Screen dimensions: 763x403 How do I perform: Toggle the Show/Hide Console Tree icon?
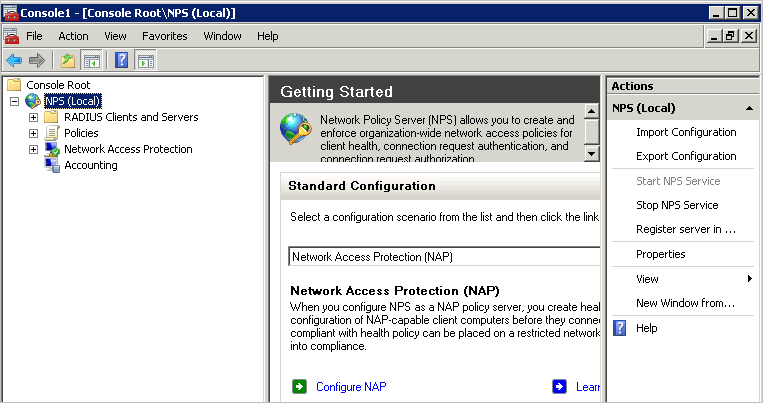[91, 60]
